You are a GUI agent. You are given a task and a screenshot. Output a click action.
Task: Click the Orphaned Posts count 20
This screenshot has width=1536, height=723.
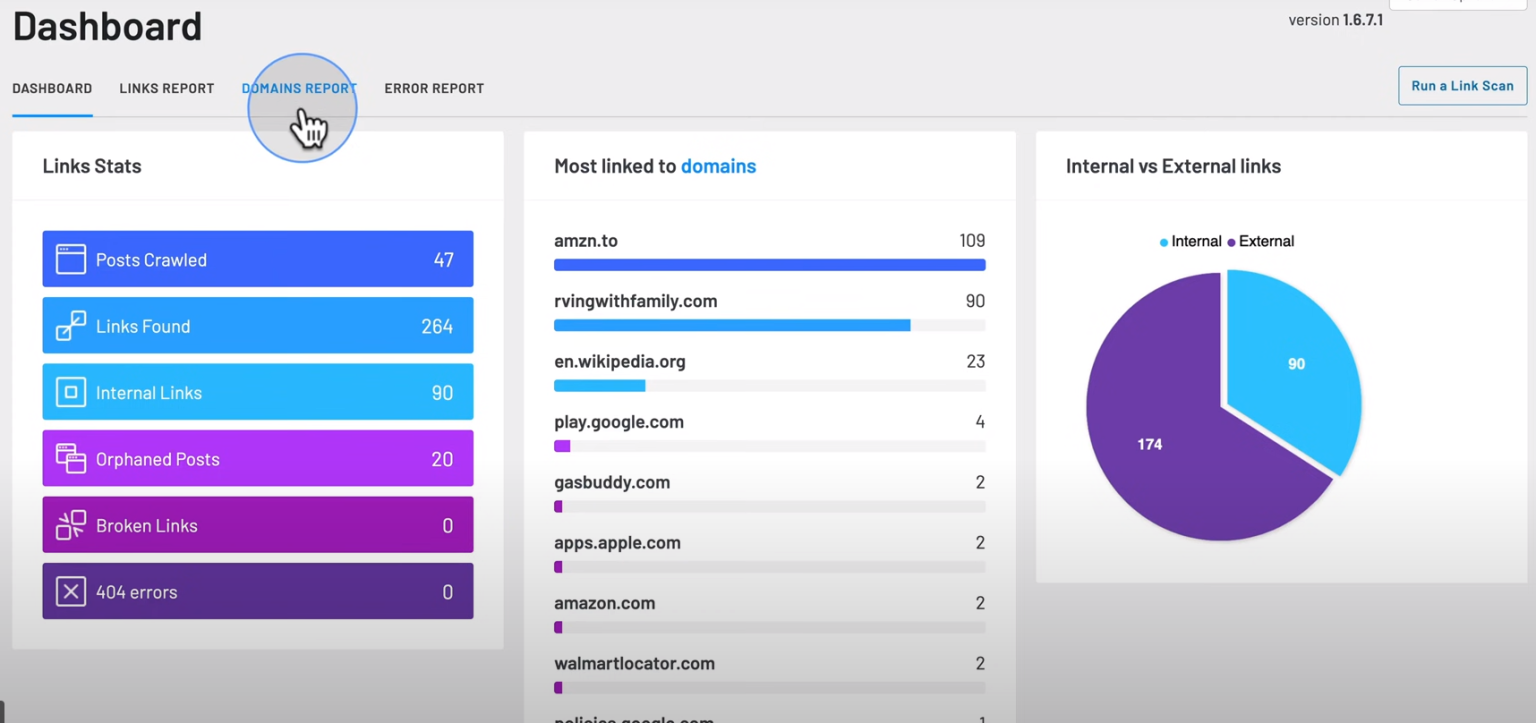442,459
